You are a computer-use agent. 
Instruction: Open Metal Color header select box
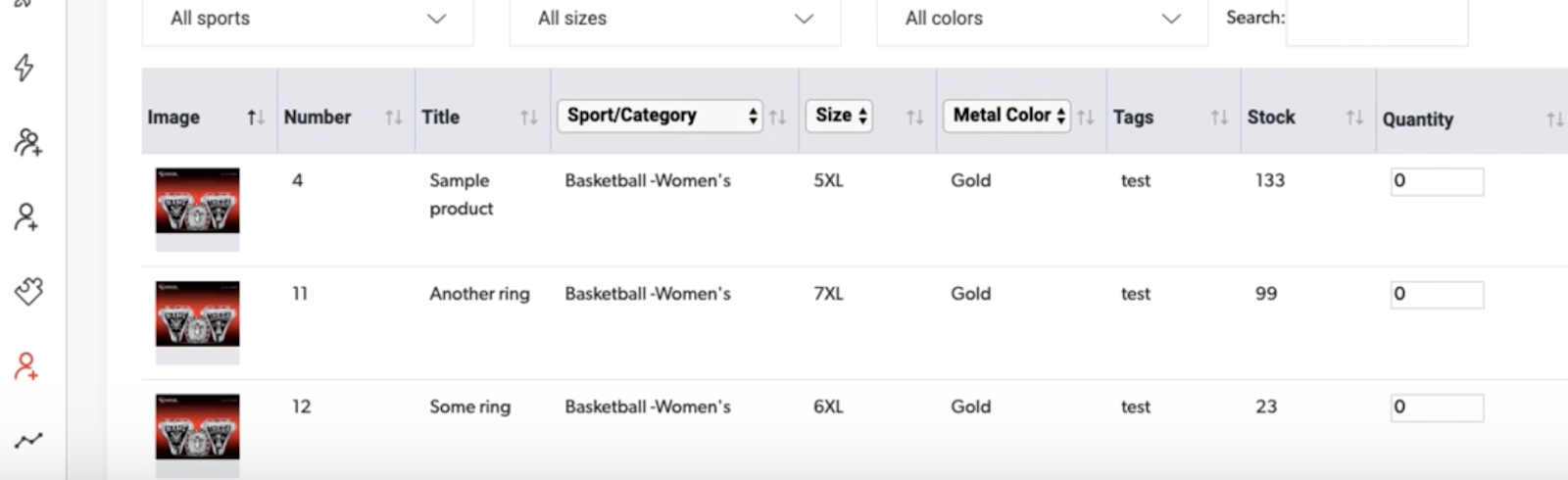pos(1006,116)
